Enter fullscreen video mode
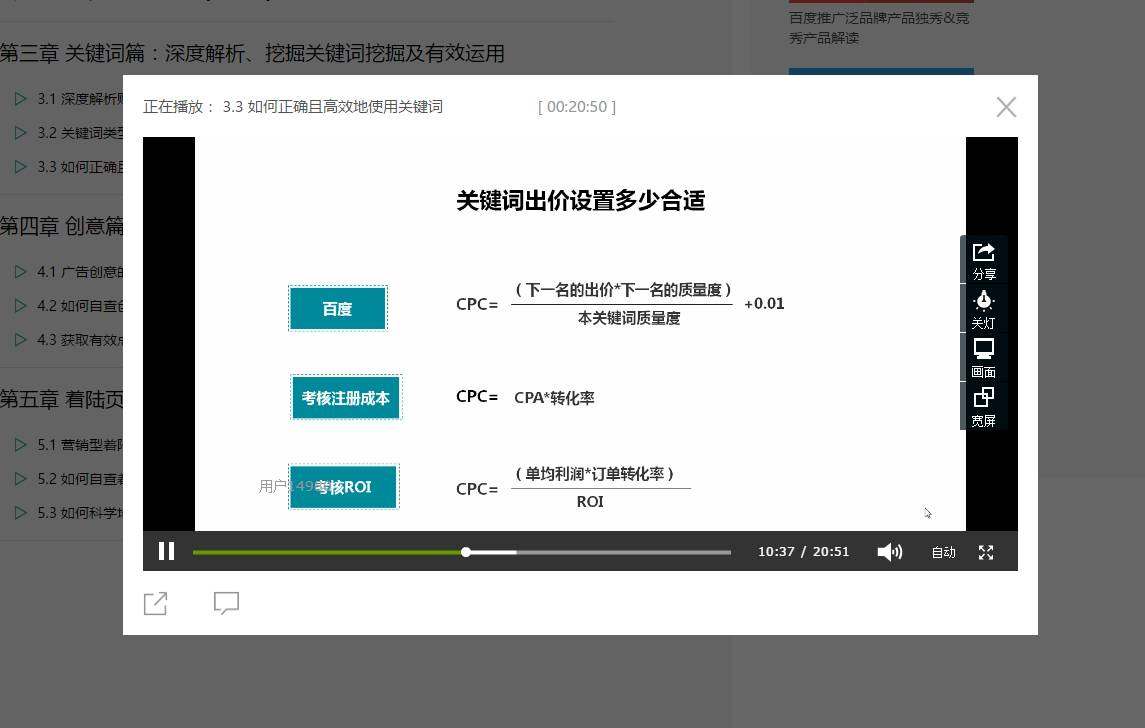The image size is (1145, 728). pos(986,552)
